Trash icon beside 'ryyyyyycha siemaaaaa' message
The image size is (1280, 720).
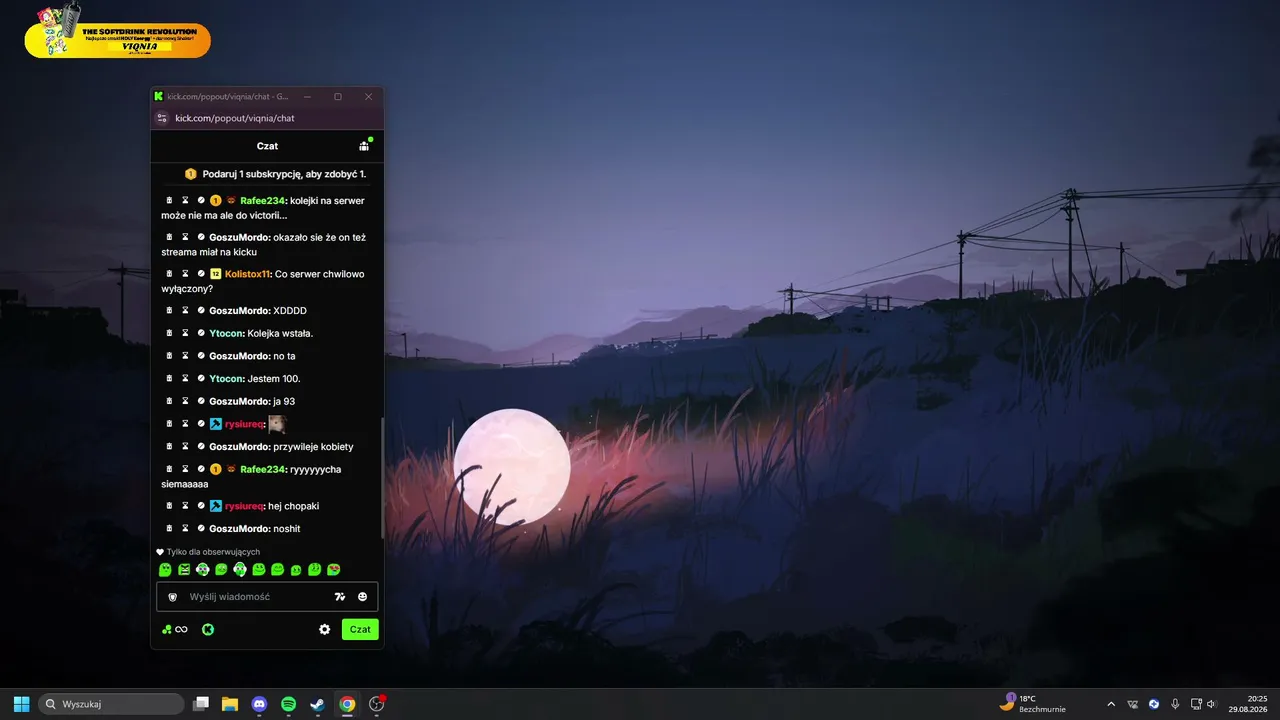tap(169, 469)
